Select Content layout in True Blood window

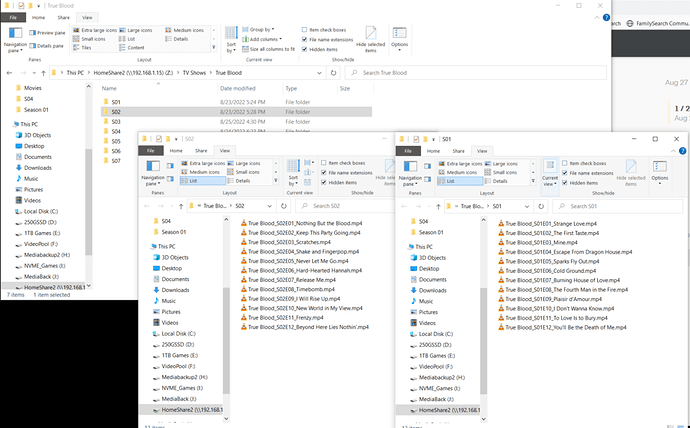(132, 48)
